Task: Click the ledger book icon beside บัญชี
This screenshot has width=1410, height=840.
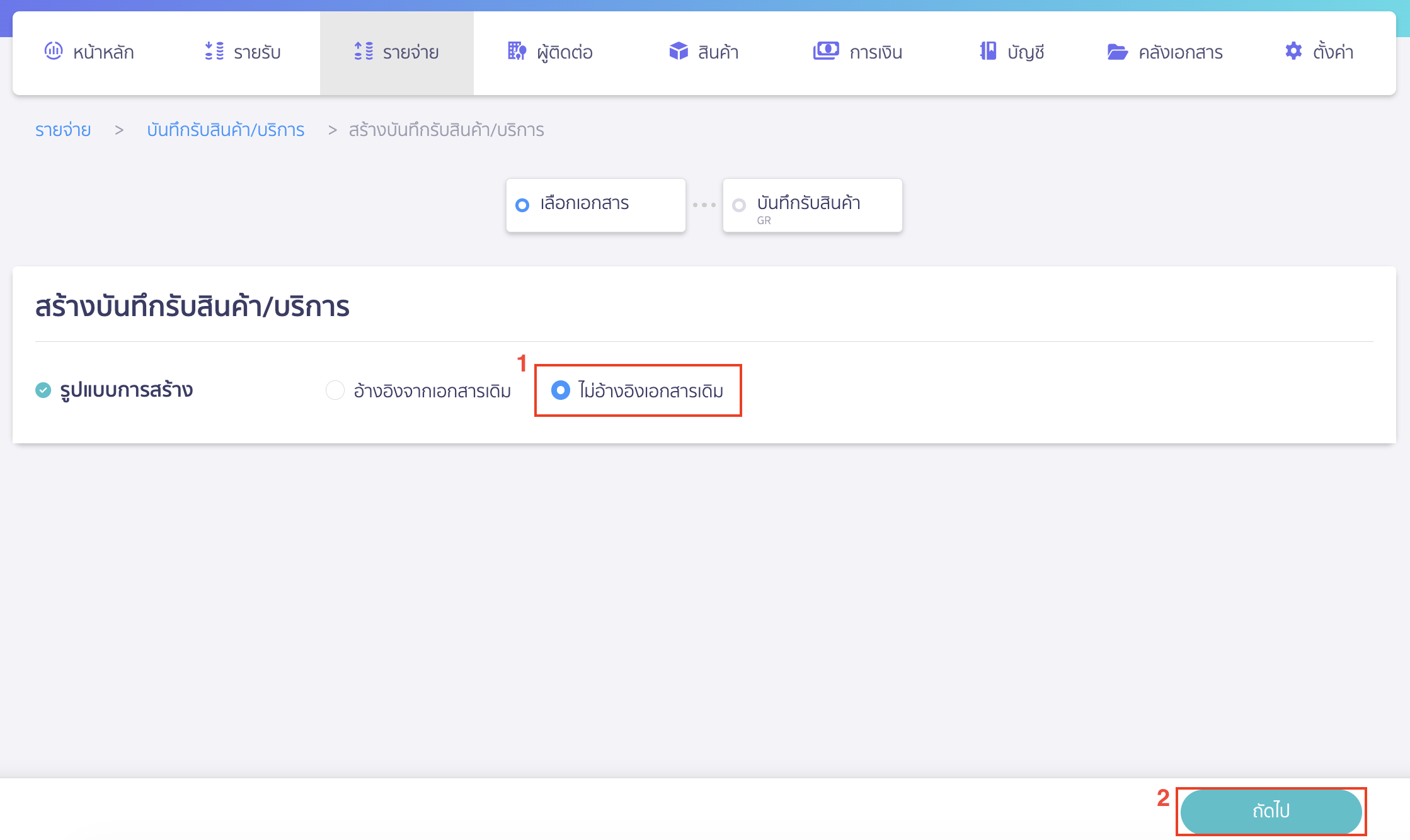Action: [x=988, y=51]
